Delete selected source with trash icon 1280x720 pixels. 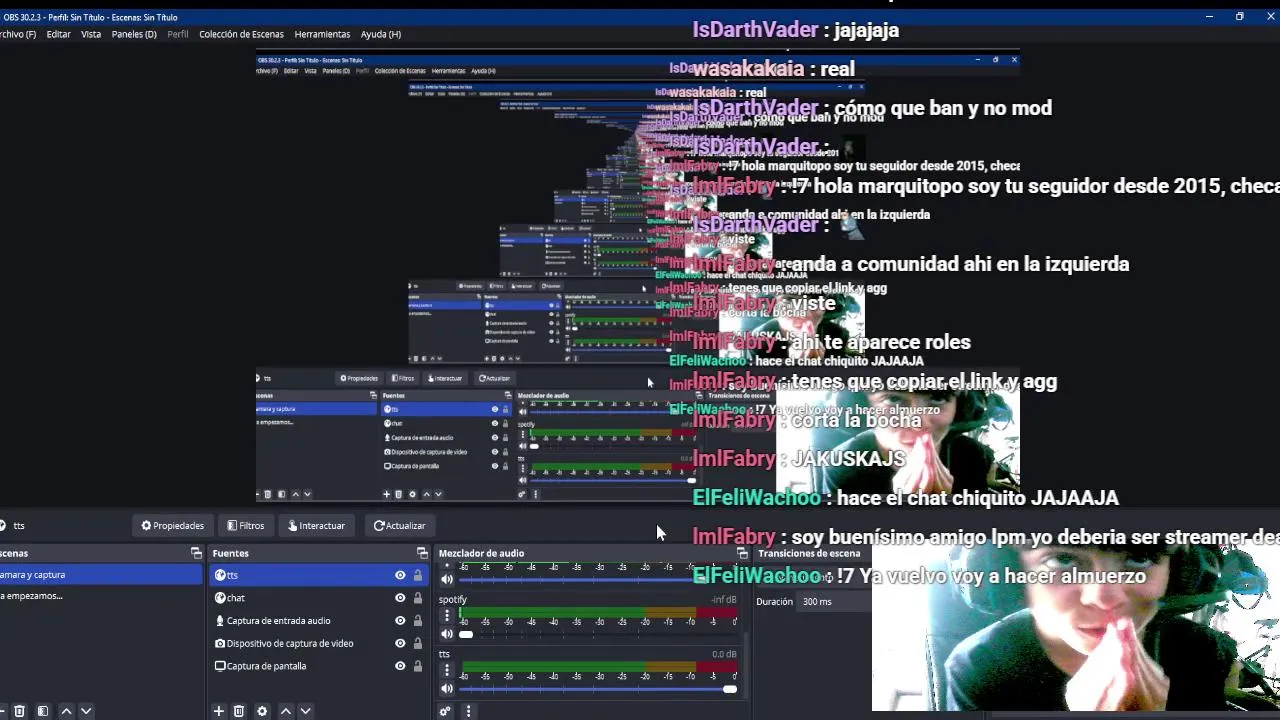[x=238, y=711]
